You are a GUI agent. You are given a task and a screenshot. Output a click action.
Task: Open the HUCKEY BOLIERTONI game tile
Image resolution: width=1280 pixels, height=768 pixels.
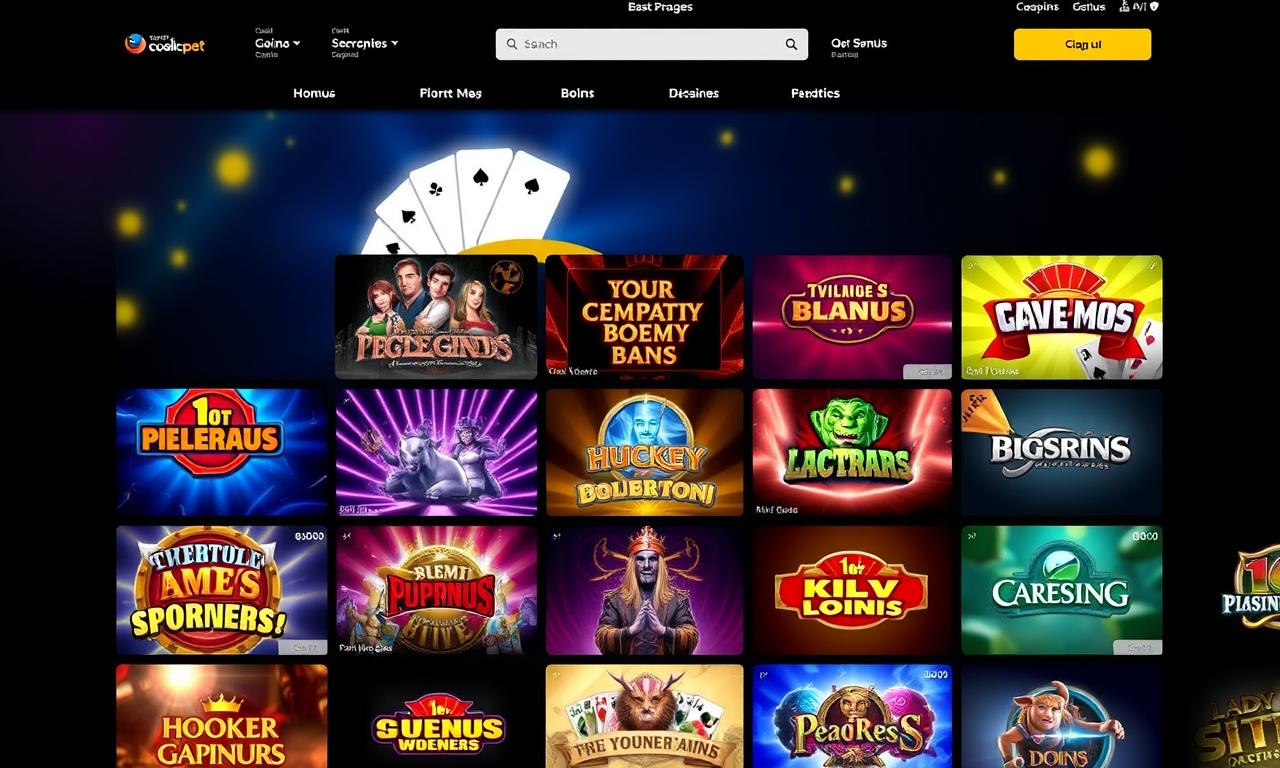pyautogui.click(x=644, y=452)
